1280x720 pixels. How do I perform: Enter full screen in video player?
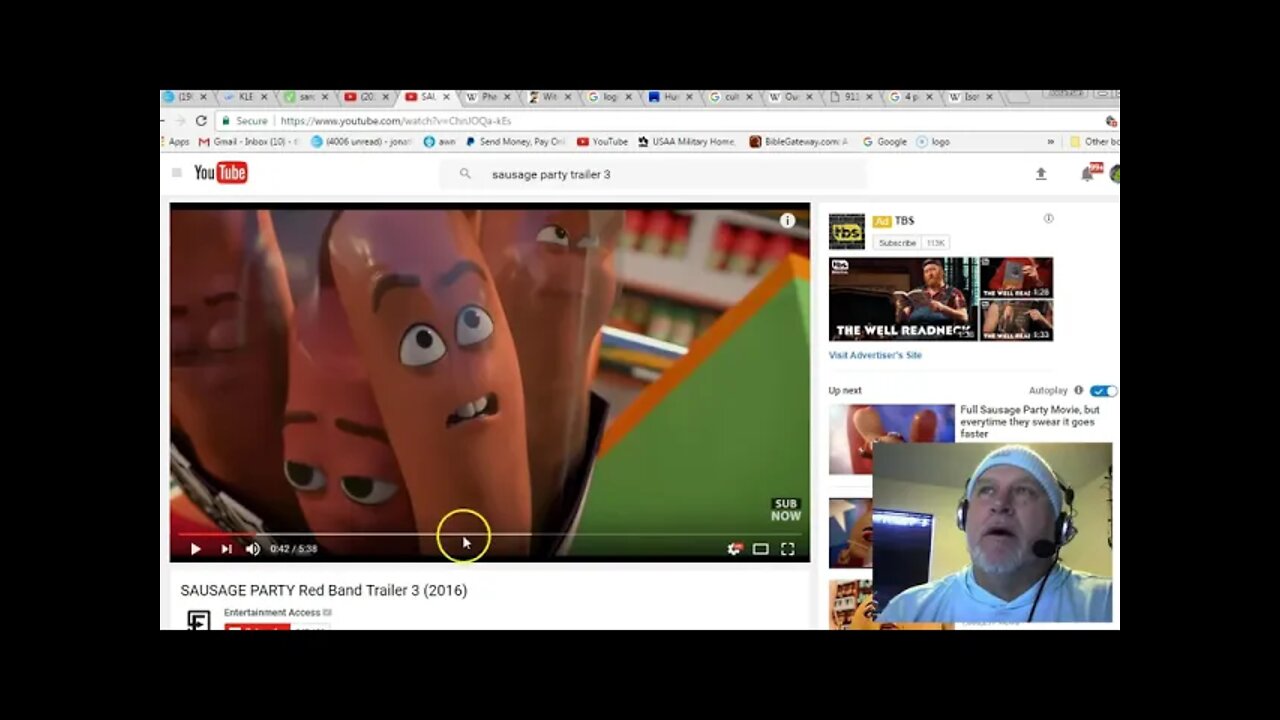click(788, 549)
